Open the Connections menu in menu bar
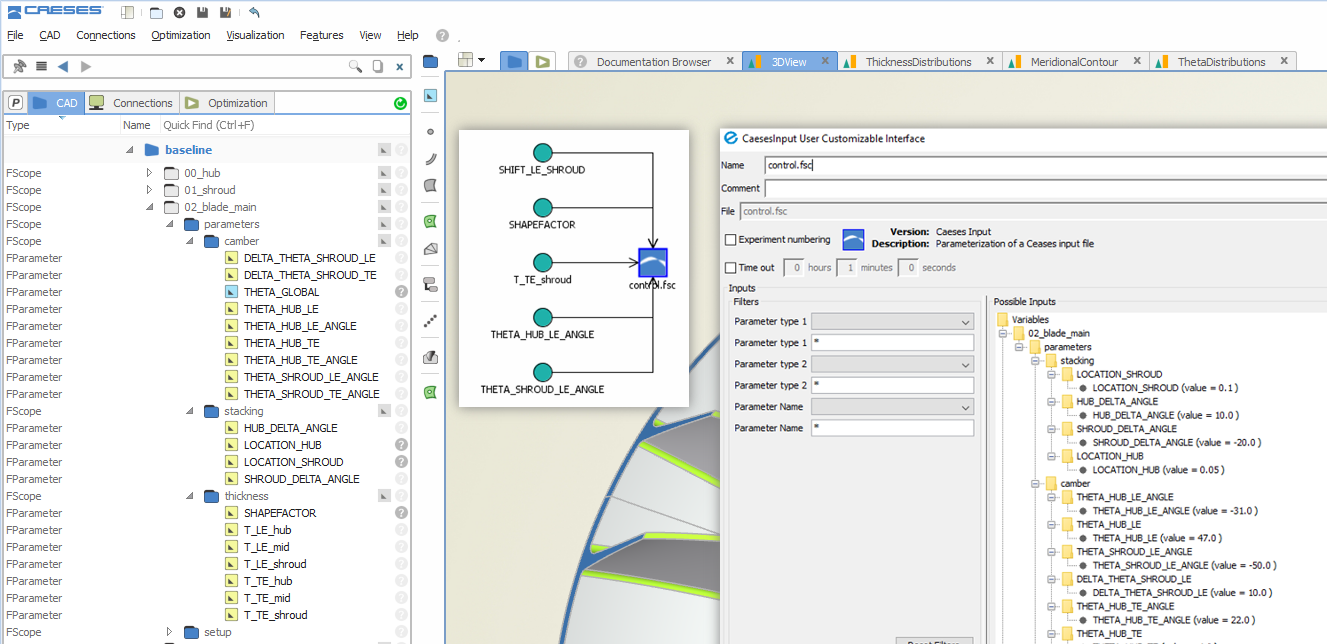 (x=106, y=35)
